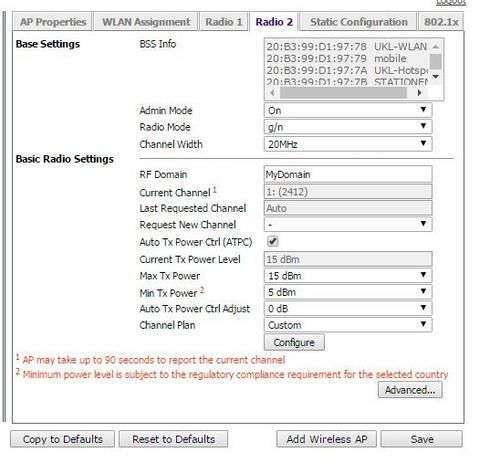Expand Auto Tx Power Ctrl Adjust dropdown

pyautogui.click(x=348, y=308)
